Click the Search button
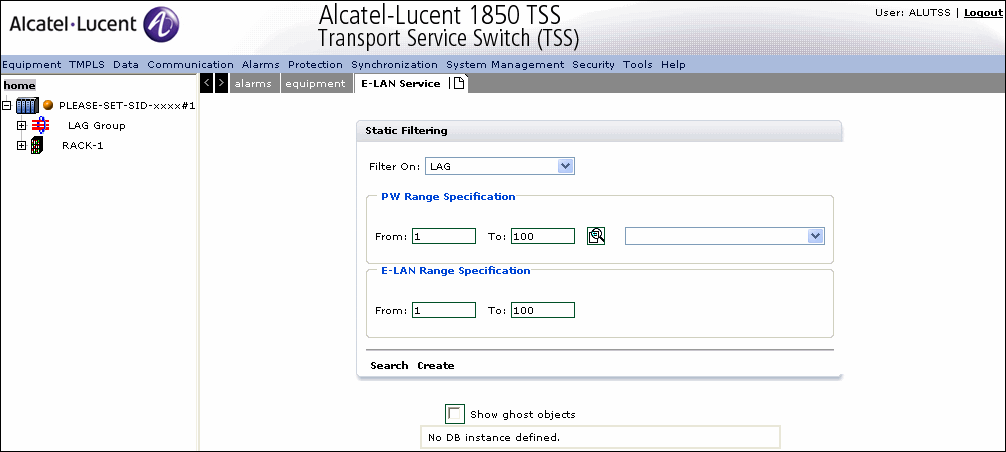Image resolution: width=1006 pixels, height=452 pixels. [x=389, y=365]
